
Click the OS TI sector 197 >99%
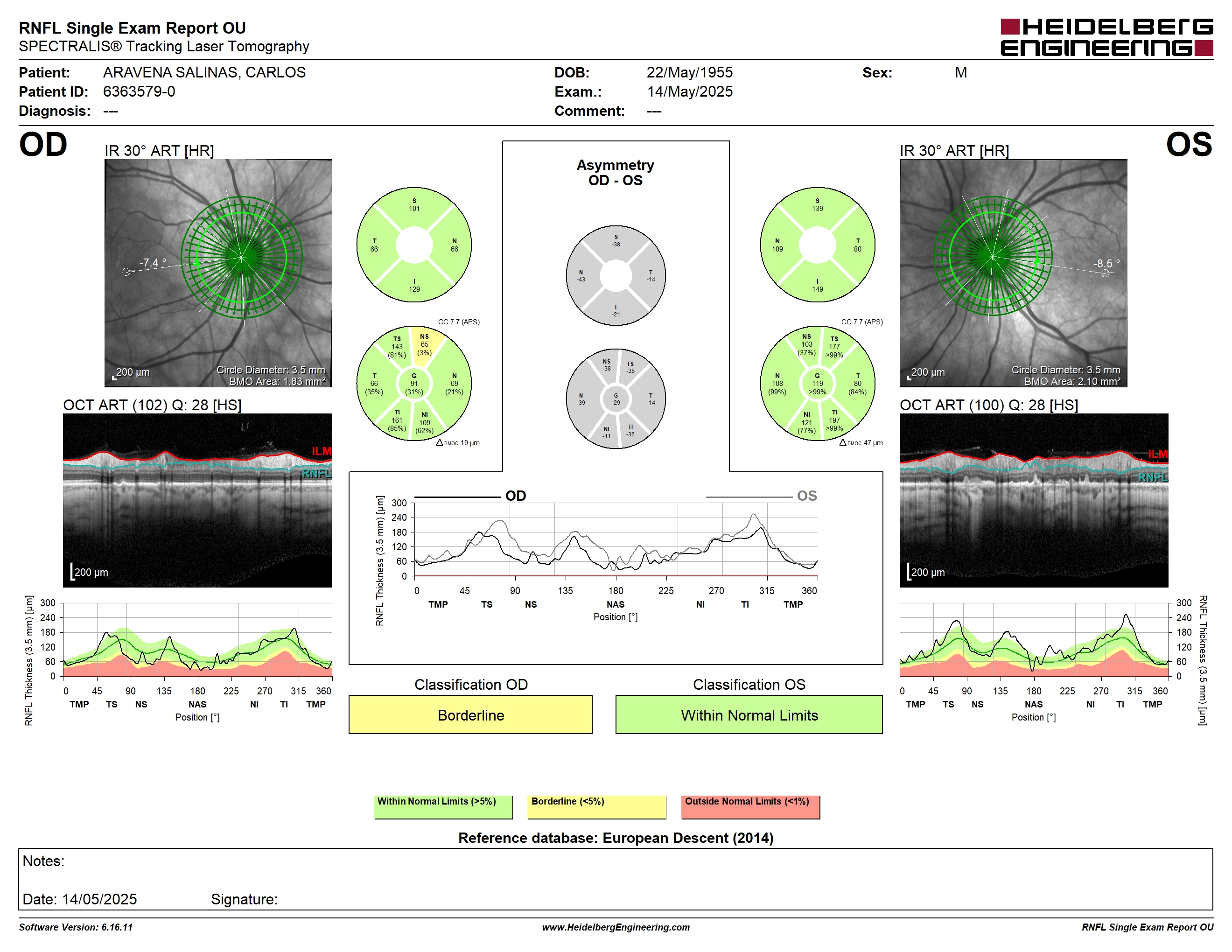[x=834, y=420]
